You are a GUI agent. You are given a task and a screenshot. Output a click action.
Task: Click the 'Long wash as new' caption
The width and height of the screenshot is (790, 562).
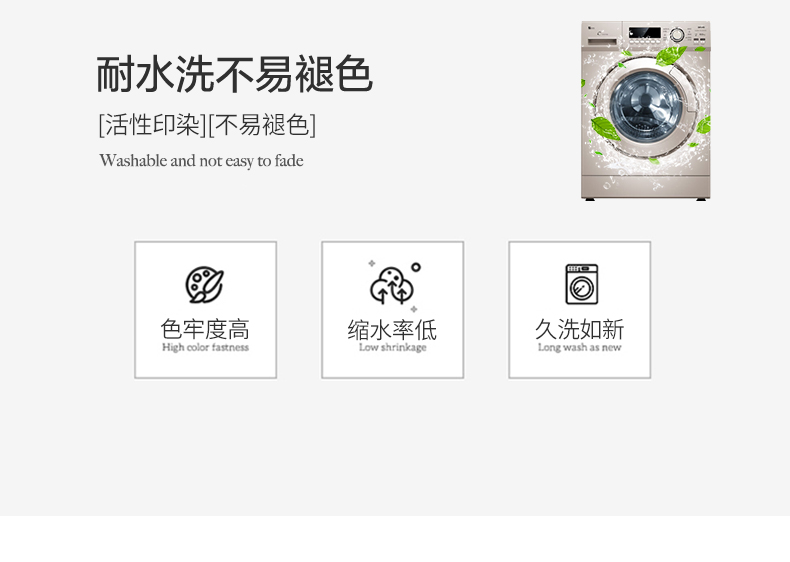(x=579, y=347)
